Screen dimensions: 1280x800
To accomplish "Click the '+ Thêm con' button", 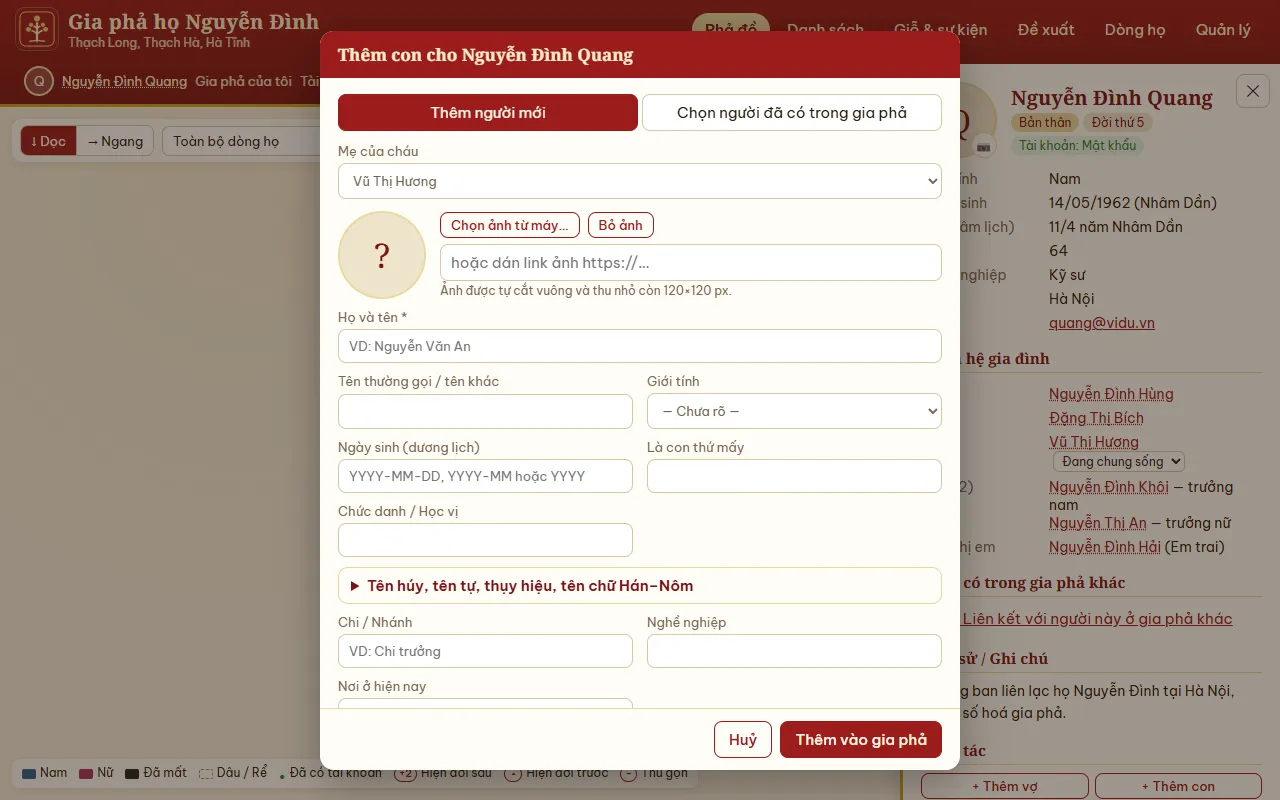I will click(x=1178, y=786).
